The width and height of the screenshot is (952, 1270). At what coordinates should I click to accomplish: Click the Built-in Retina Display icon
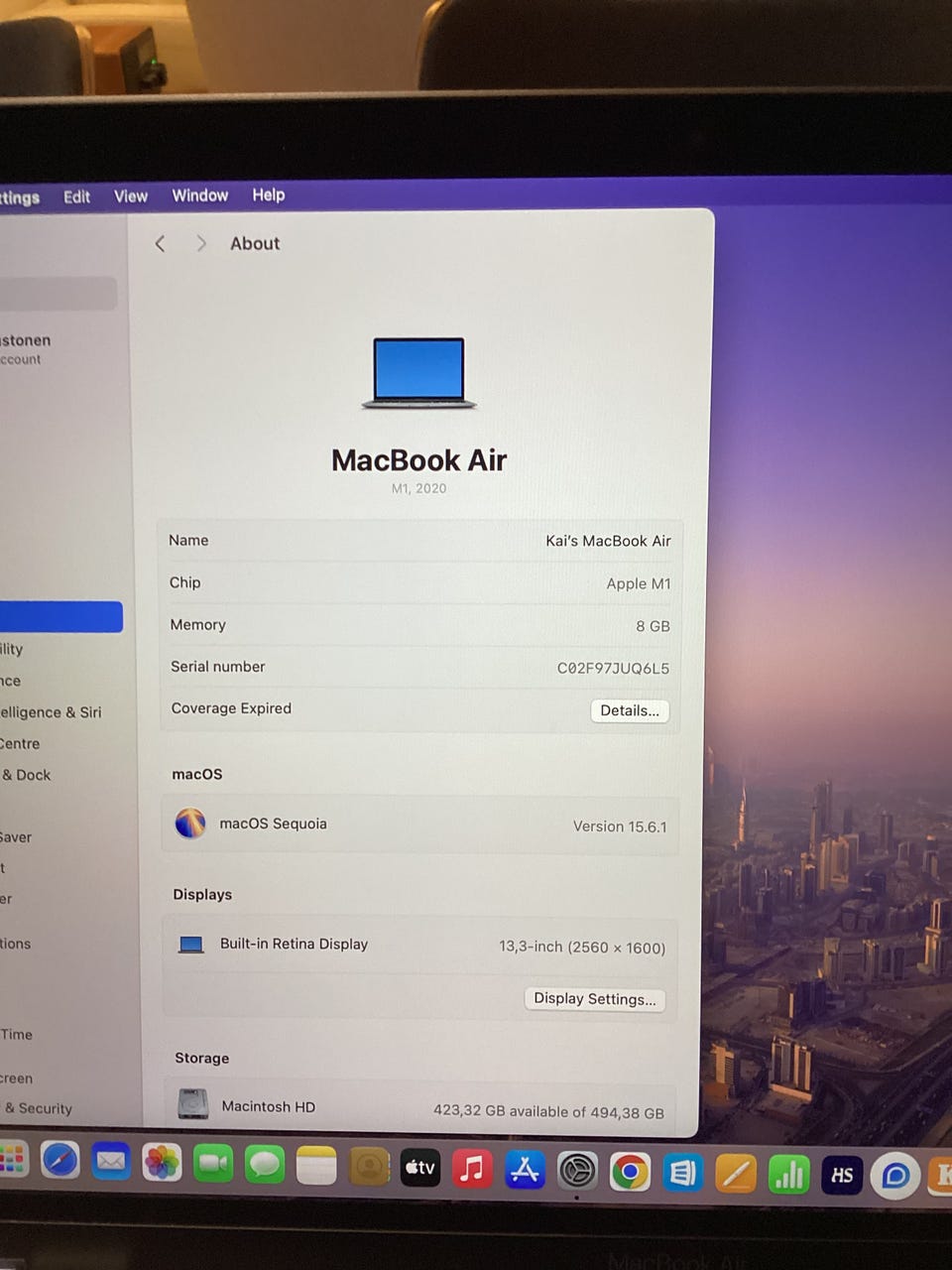[x=190, y=944]
